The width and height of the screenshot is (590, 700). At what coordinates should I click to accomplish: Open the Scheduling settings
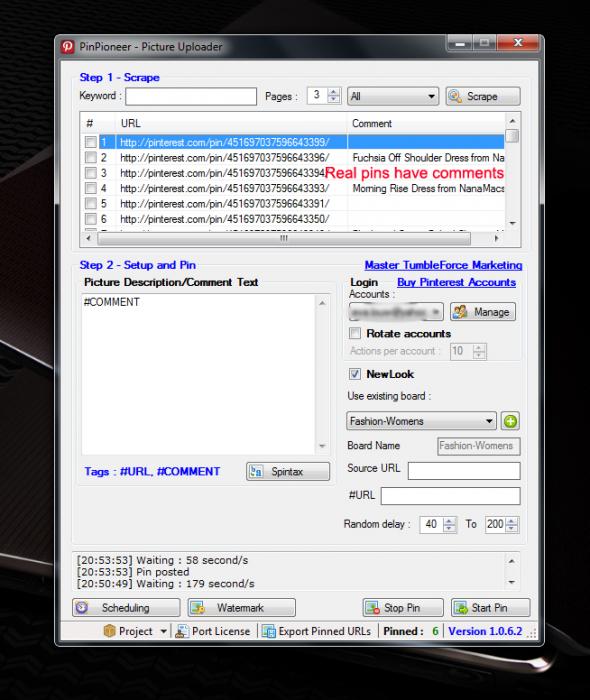pos(126,608)
